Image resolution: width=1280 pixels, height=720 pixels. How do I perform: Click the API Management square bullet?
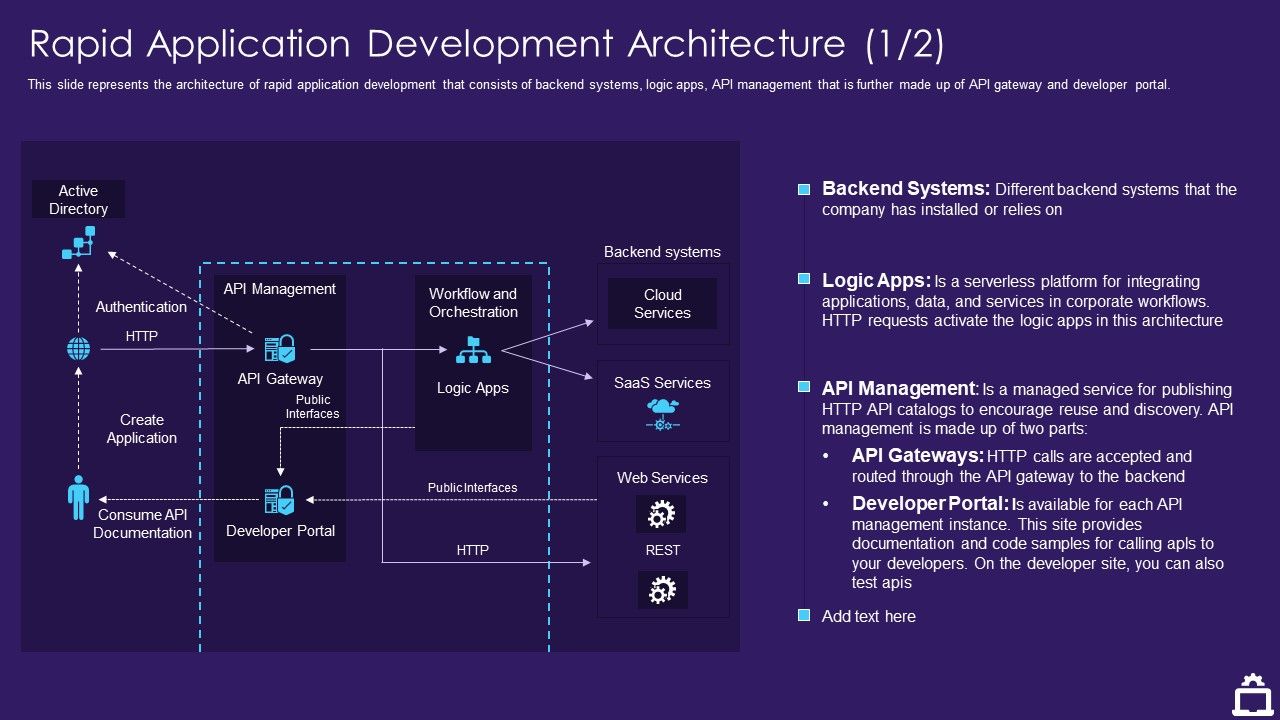[804, 386]
